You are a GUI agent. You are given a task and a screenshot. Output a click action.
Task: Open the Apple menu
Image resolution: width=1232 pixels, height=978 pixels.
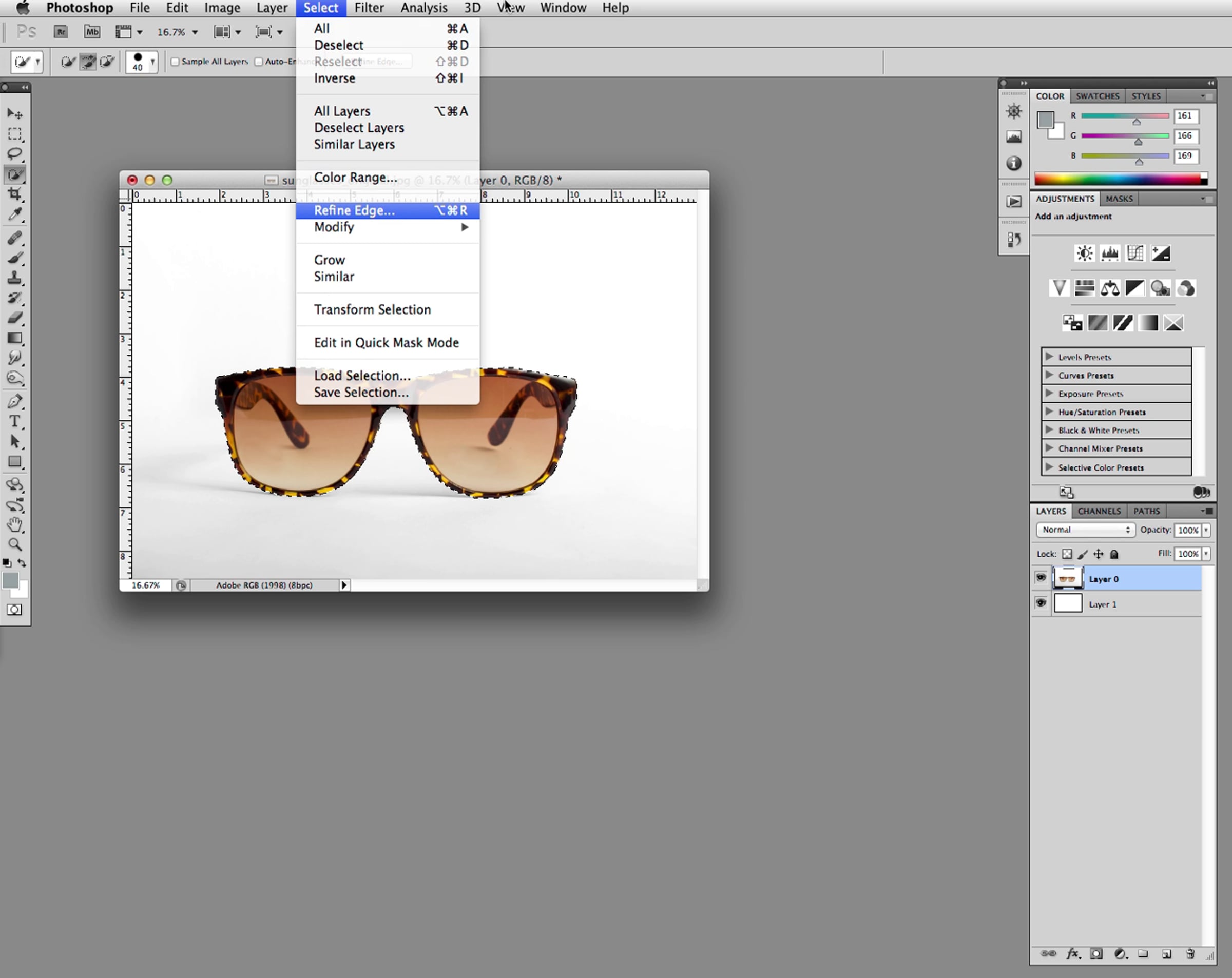pos(23,8)
